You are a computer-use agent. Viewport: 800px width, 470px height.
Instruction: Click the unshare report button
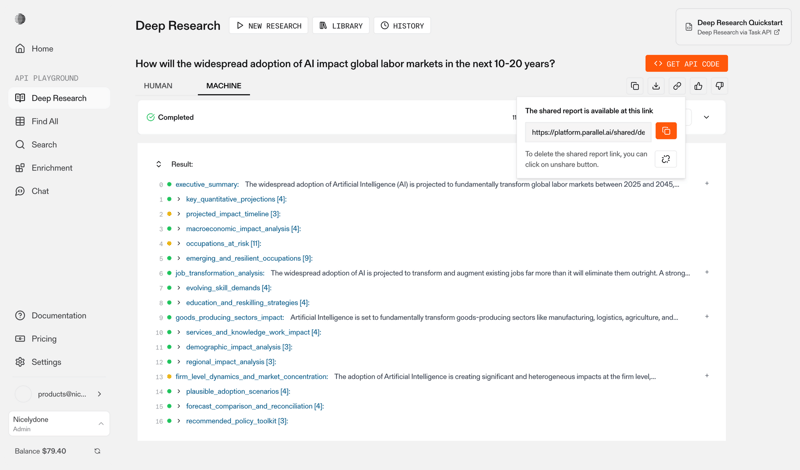coord(666,159)
